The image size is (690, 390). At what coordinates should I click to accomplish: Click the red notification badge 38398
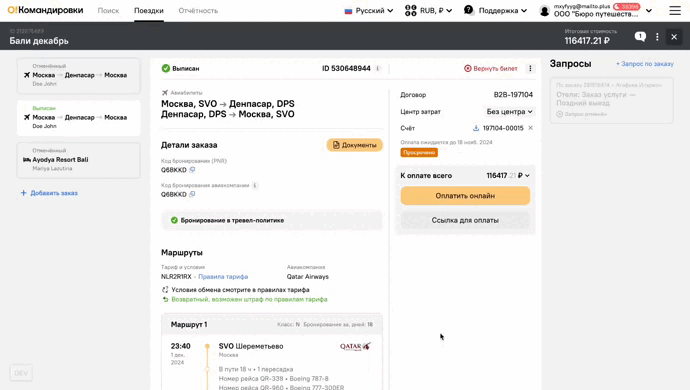coord(626,7)
